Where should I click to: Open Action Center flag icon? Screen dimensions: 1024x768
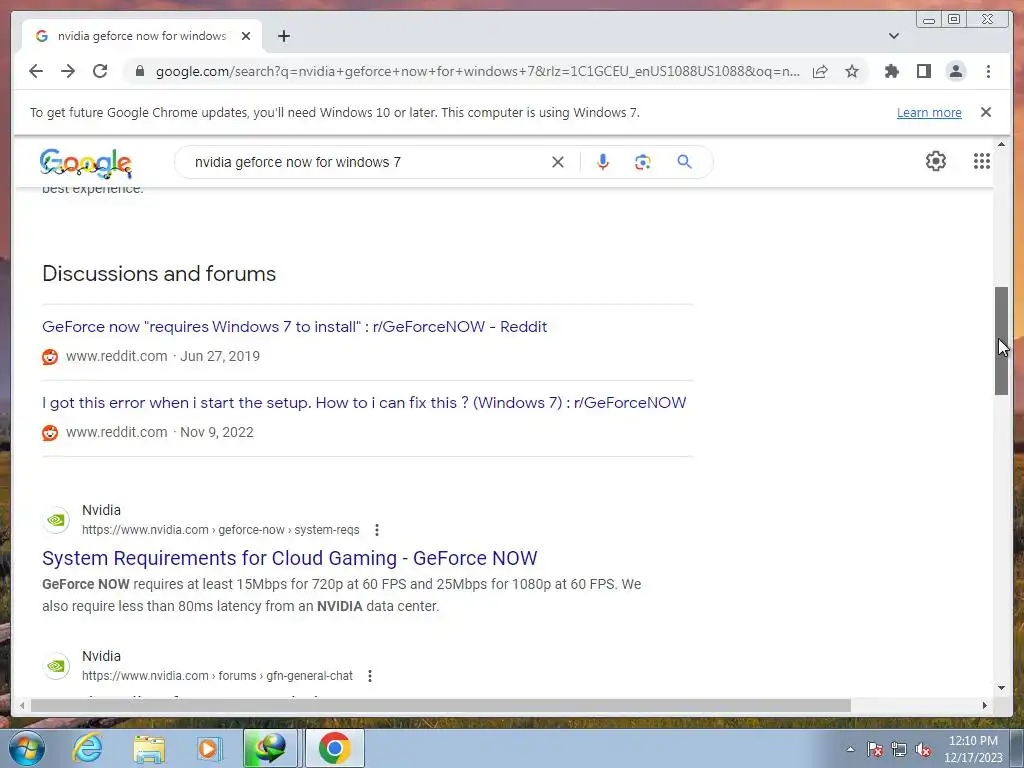pyautogui.click(x=875, y=749)
